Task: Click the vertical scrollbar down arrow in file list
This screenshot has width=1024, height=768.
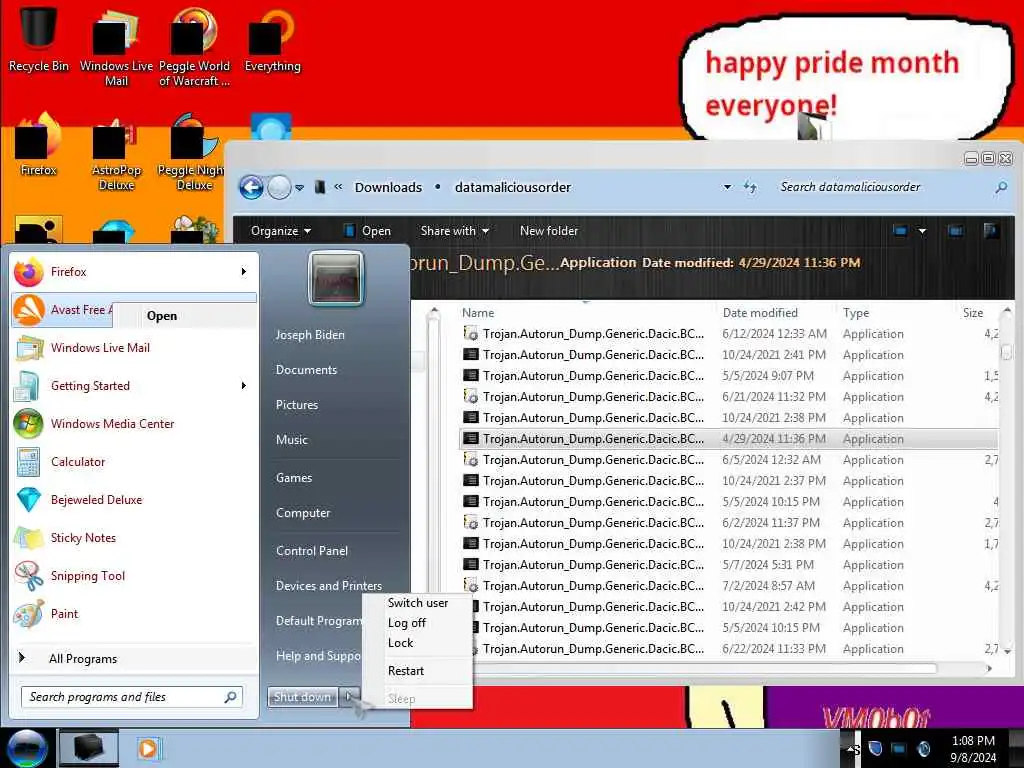Action: point(1007,650)
